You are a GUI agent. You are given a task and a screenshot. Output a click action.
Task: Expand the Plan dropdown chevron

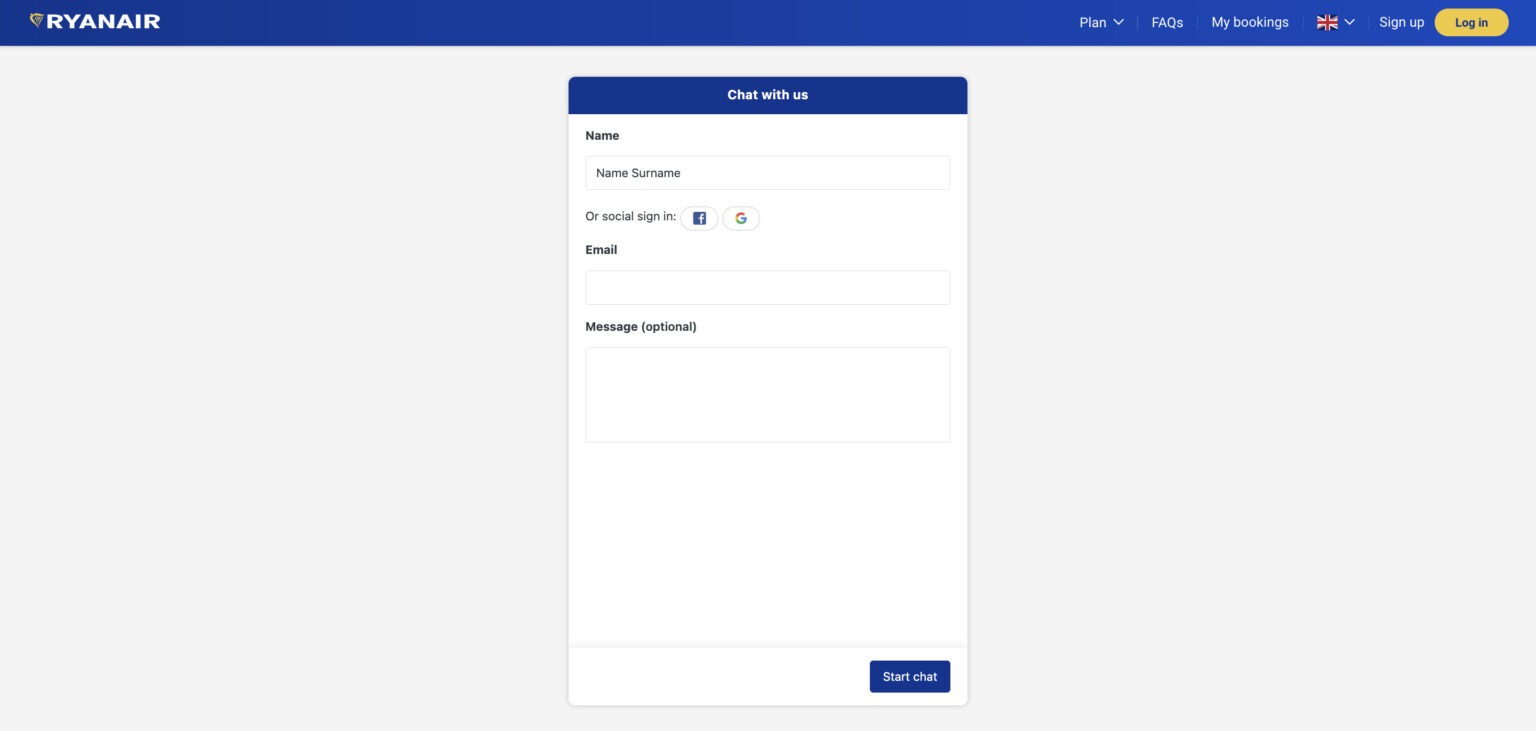coord(1119,22)
